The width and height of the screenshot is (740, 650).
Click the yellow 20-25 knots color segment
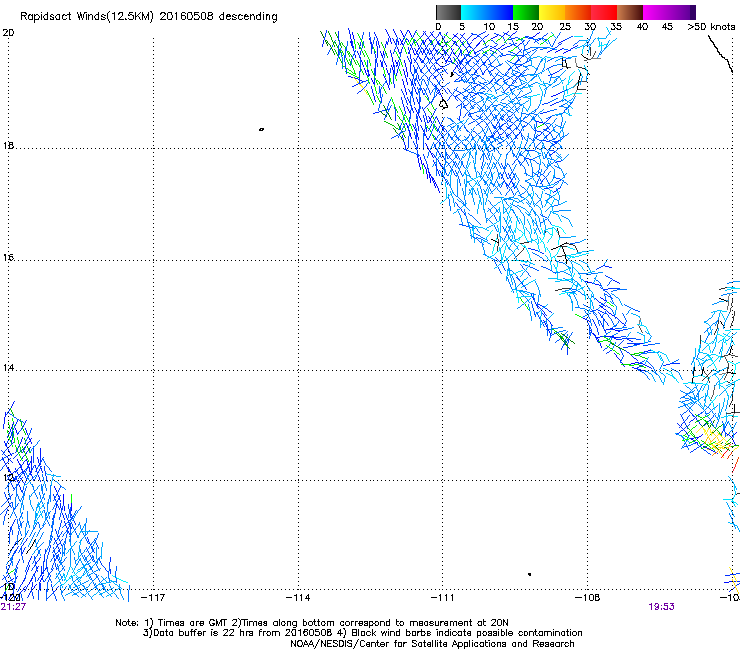pyautogui.click(x=552, y=12)
